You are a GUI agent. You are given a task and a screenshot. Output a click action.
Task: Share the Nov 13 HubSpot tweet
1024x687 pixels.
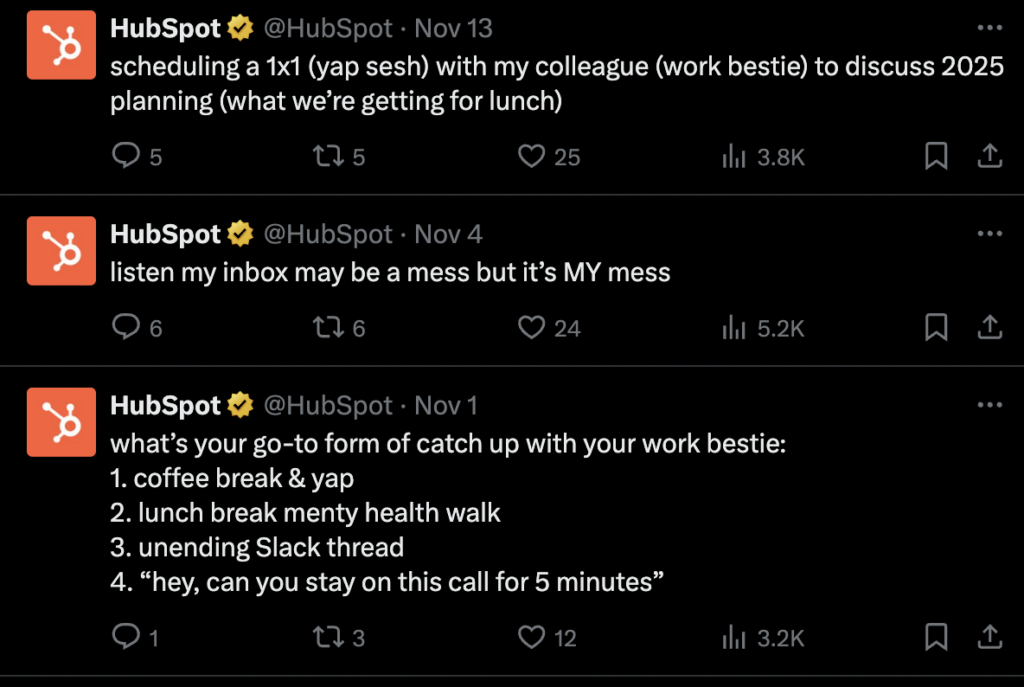coord(989,157)
